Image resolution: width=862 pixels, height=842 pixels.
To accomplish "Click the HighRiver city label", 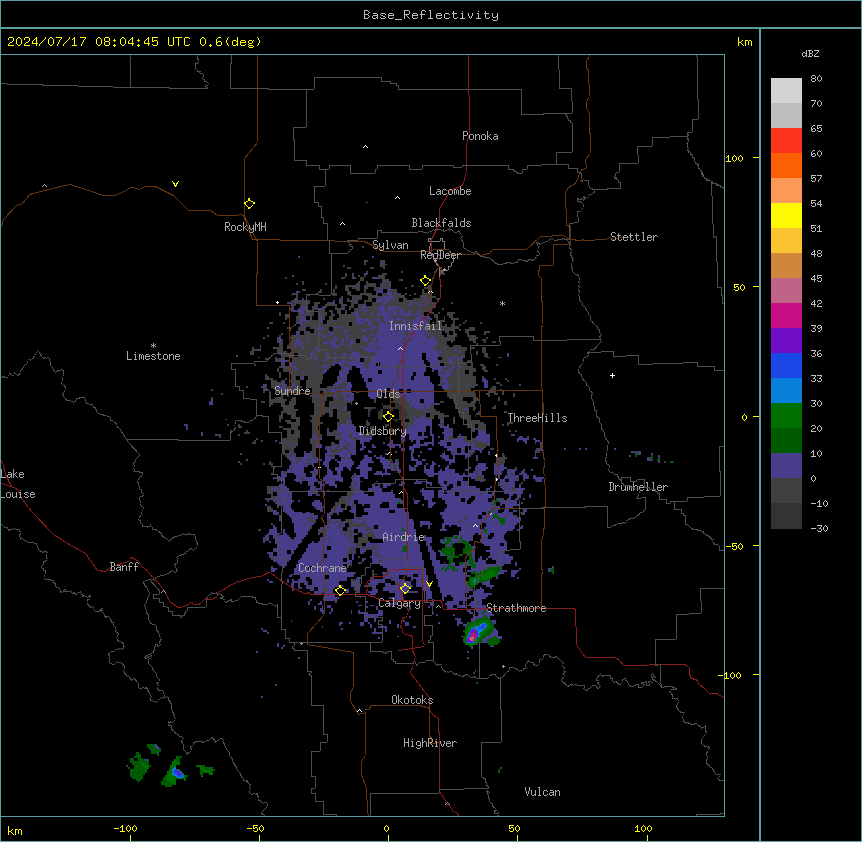I will (430, 743).
